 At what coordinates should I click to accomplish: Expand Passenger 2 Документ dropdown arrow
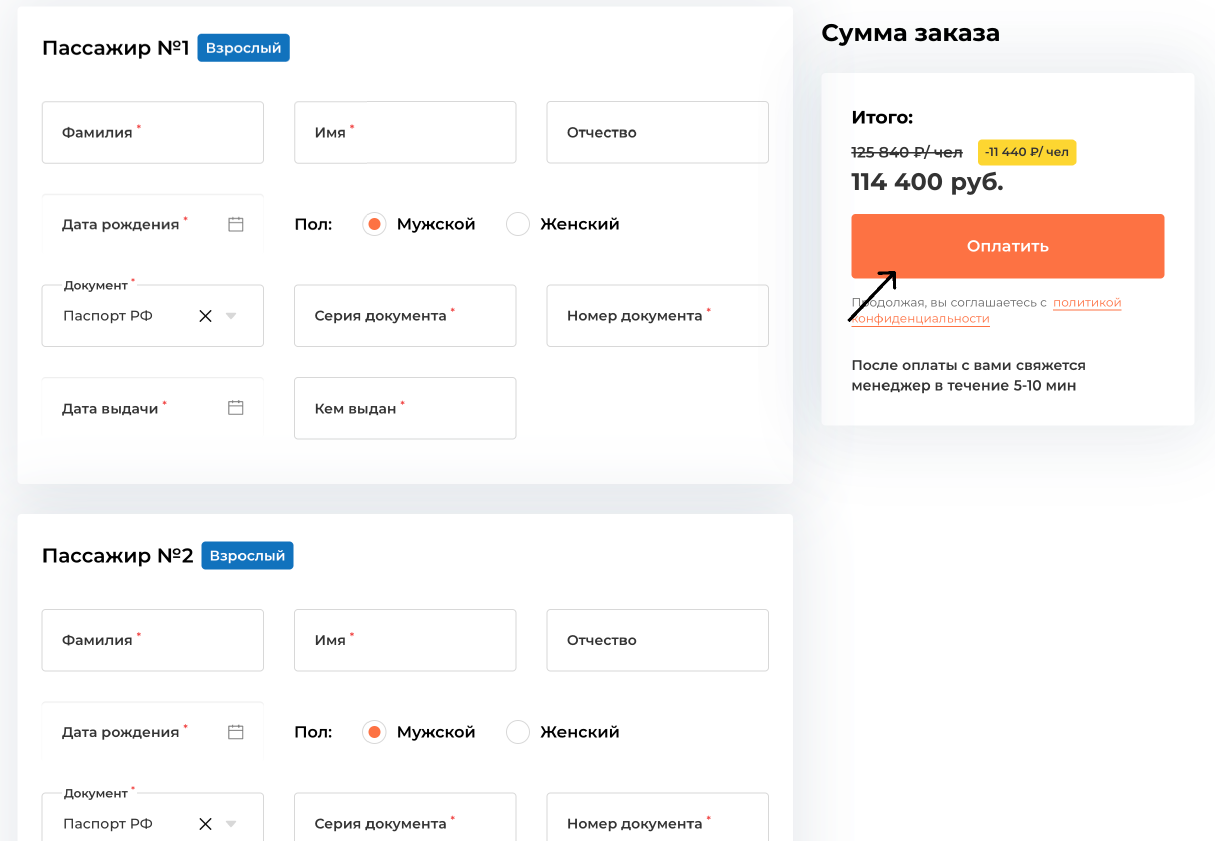231,824
